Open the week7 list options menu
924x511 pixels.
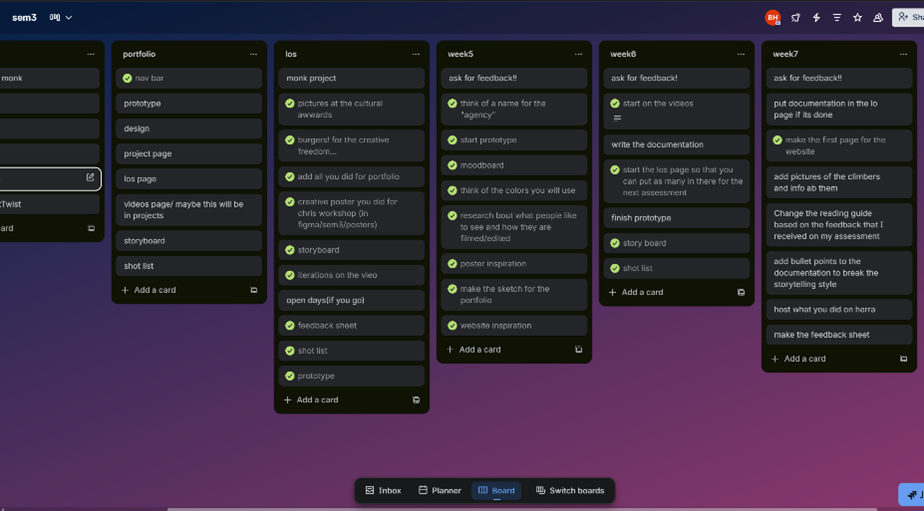click(x=903, y=54)
